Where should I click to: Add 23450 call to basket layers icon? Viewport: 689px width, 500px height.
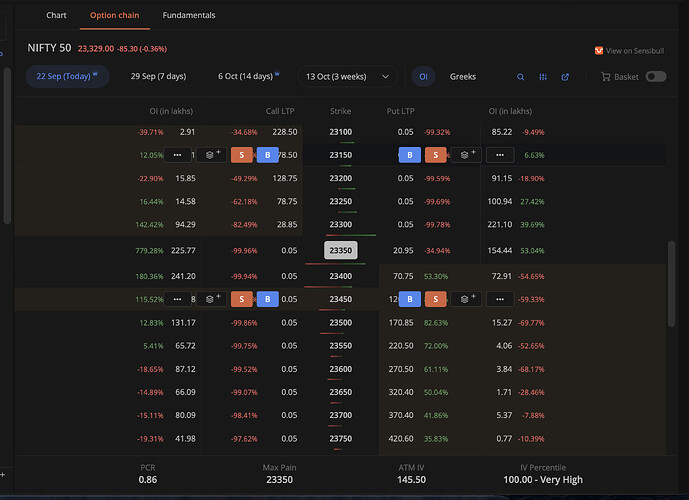(211, 299)
